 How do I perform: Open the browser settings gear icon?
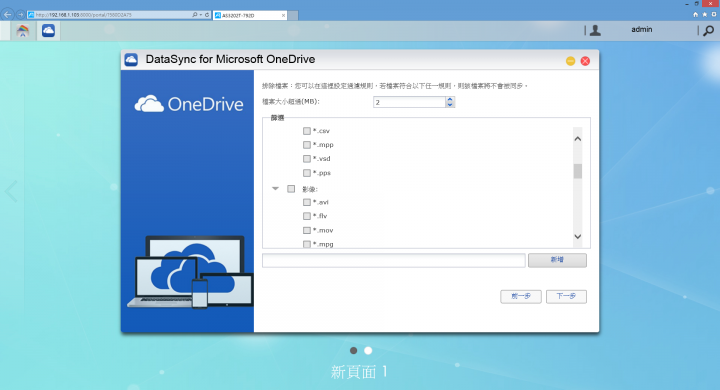pos(714,15)
